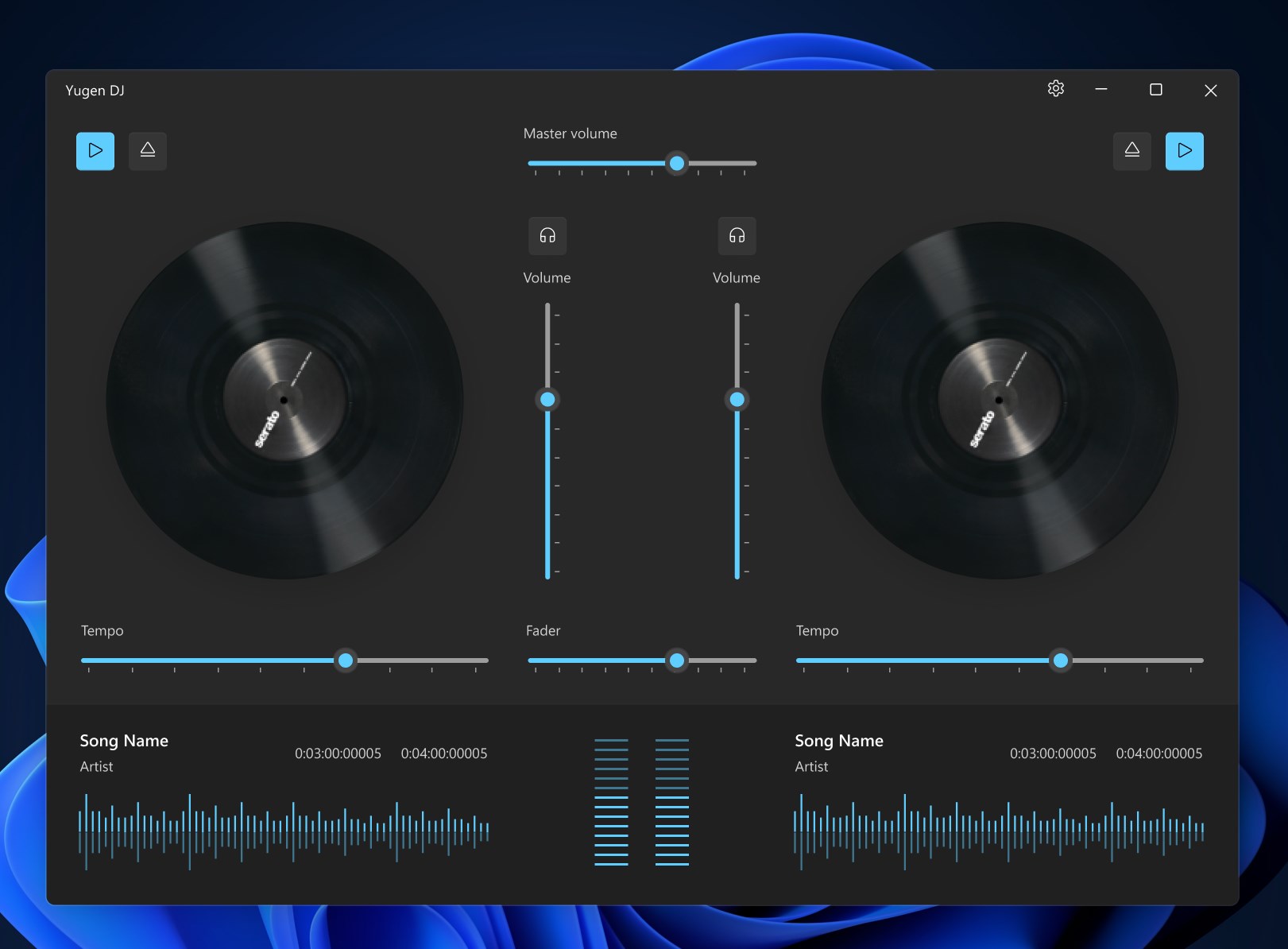Image resolution: width=1288 pixels, height=949 pixels.
Task: Click the right deck waveform
Action: 1000,831
